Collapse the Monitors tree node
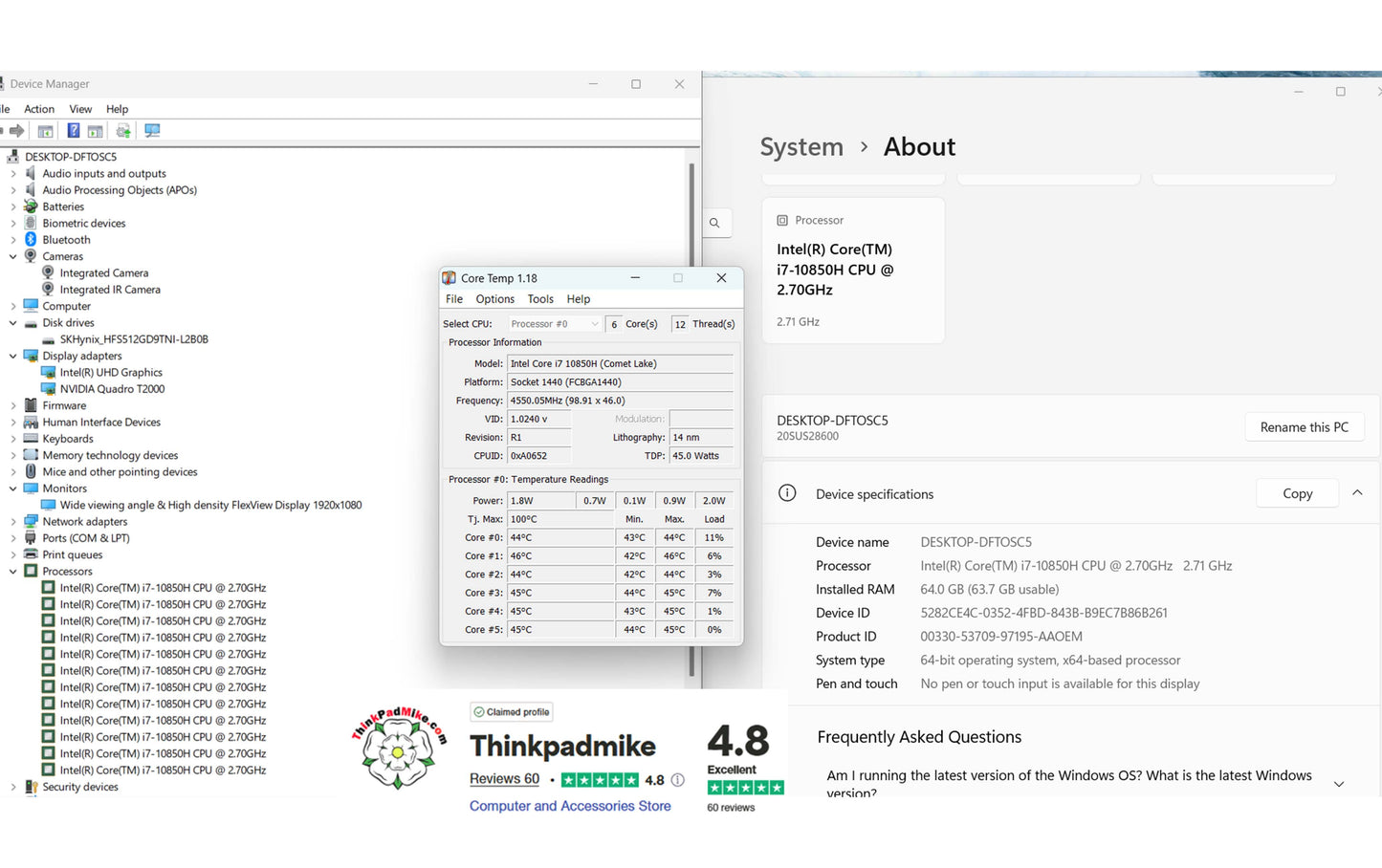The width and height of the screenshot is (1382, 868). tap(13, 488)
